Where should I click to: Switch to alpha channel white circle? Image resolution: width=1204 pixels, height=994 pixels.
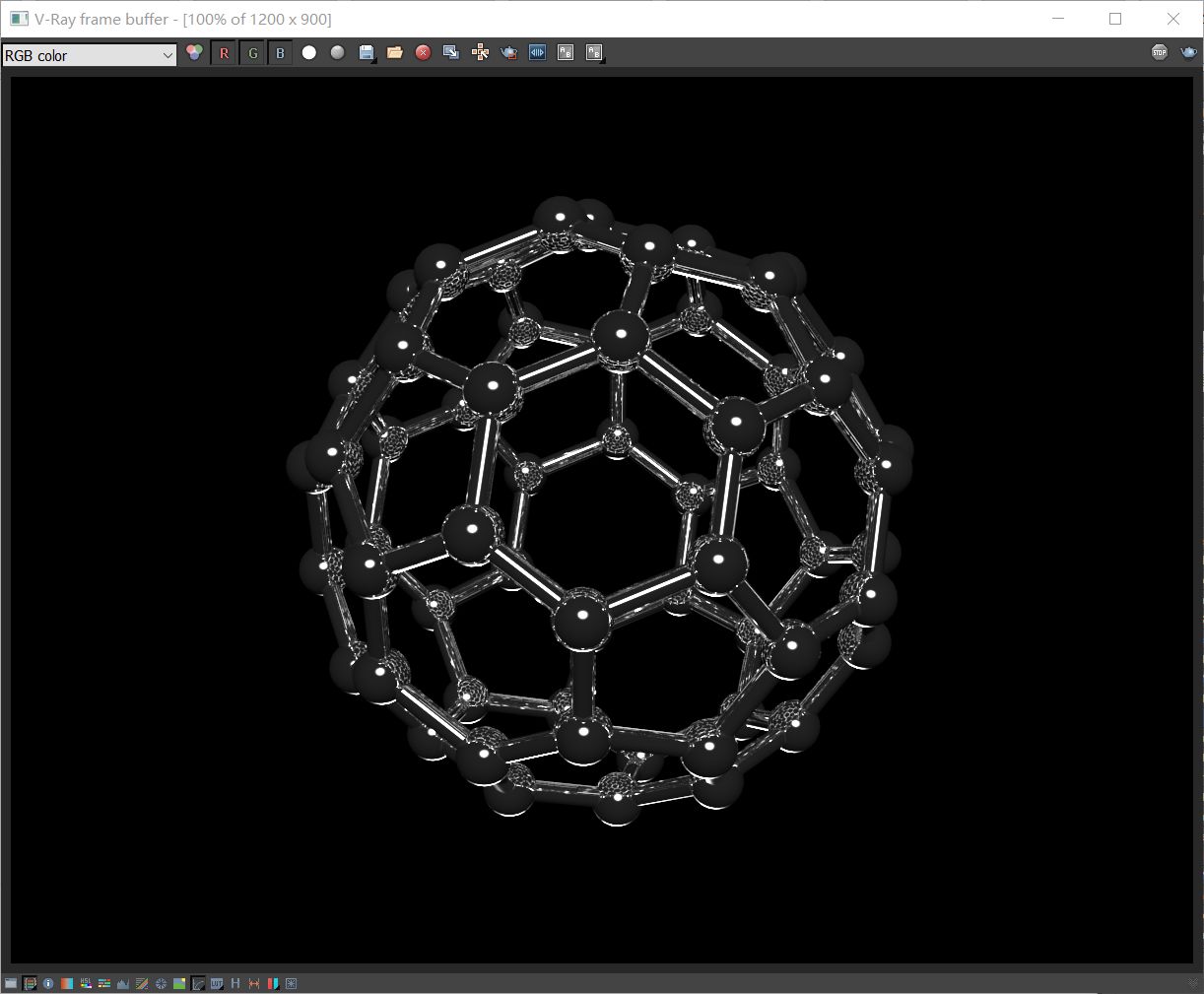point(309,52)
